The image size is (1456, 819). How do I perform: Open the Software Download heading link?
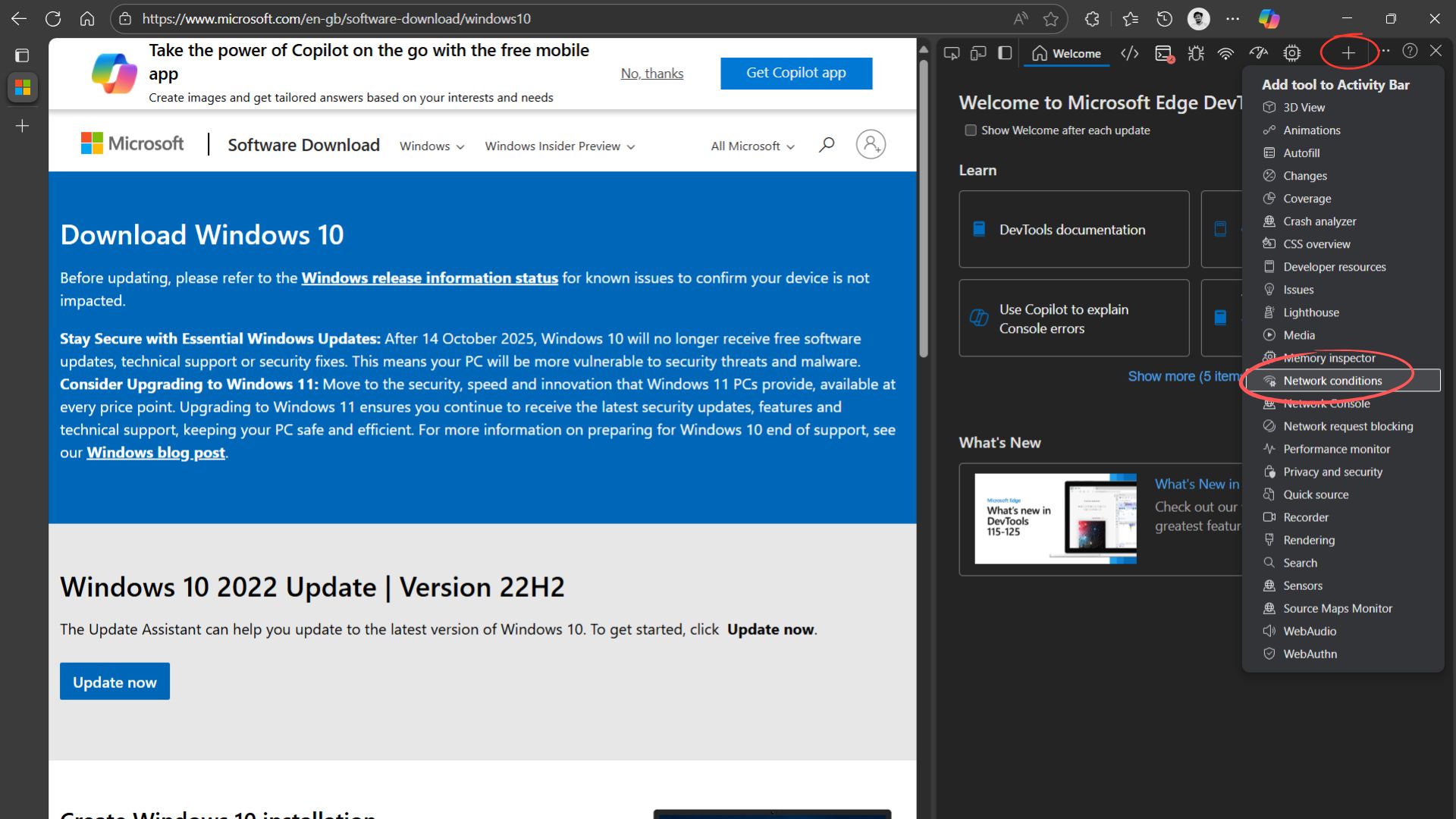coord(303,145)
